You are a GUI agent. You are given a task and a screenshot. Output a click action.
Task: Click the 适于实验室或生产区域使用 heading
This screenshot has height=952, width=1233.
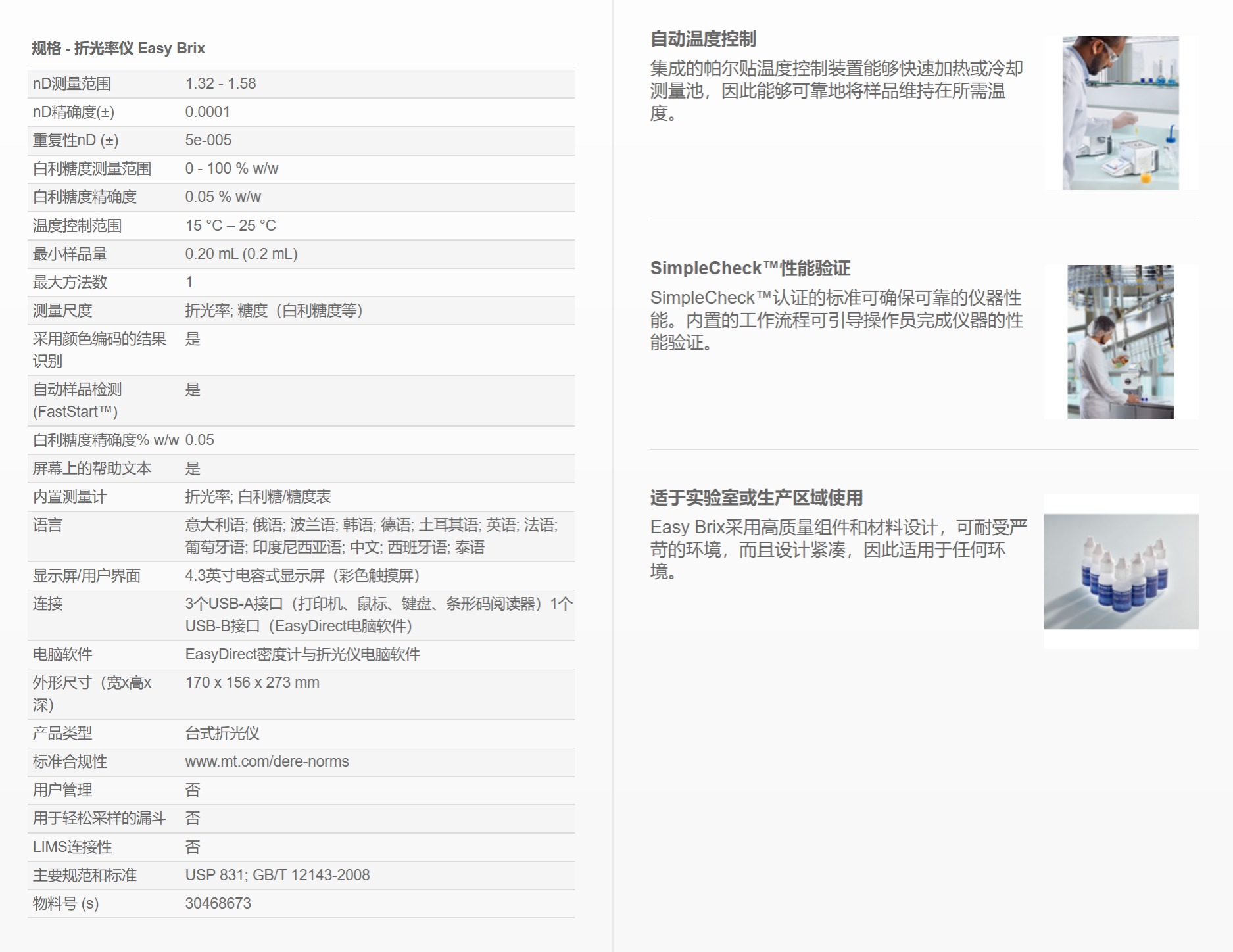pyautogui.click(x=756, y=498)
